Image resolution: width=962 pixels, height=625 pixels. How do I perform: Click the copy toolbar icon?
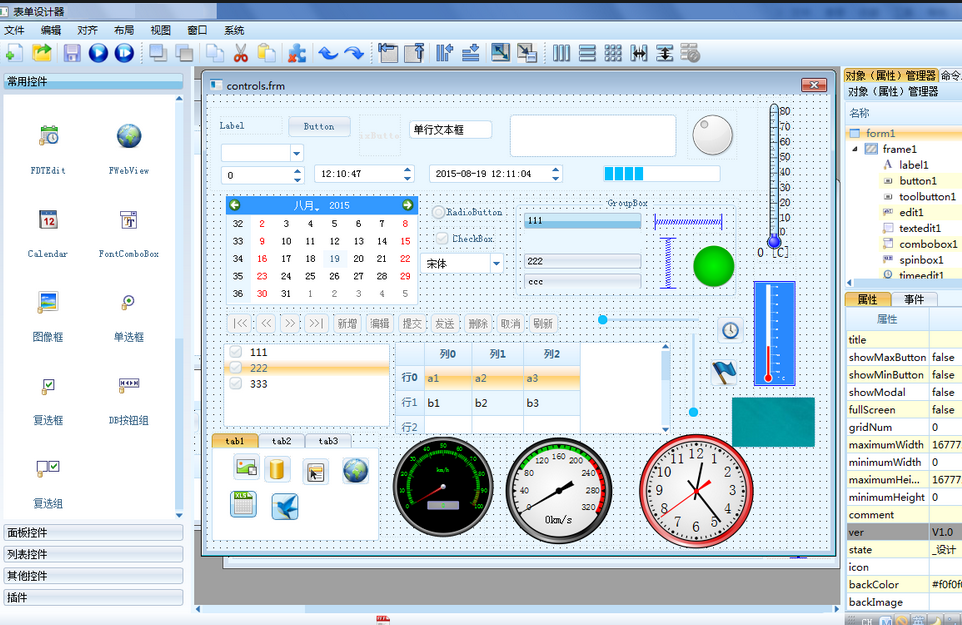click(x=214, y=53)
